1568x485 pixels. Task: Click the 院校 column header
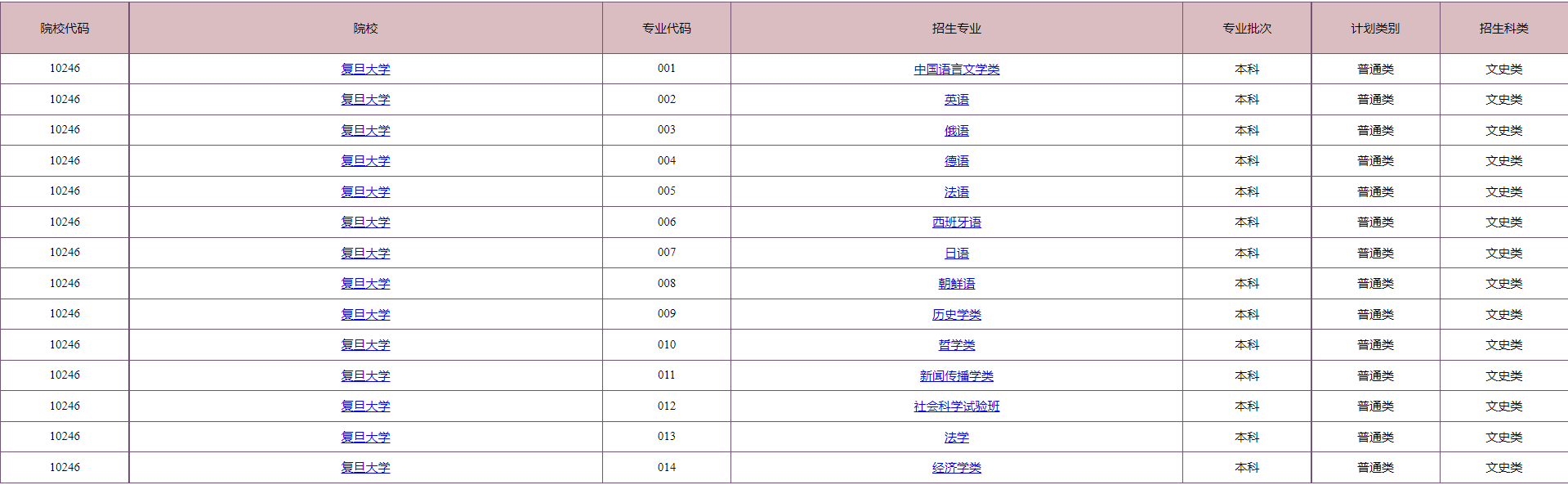[365, 28]
